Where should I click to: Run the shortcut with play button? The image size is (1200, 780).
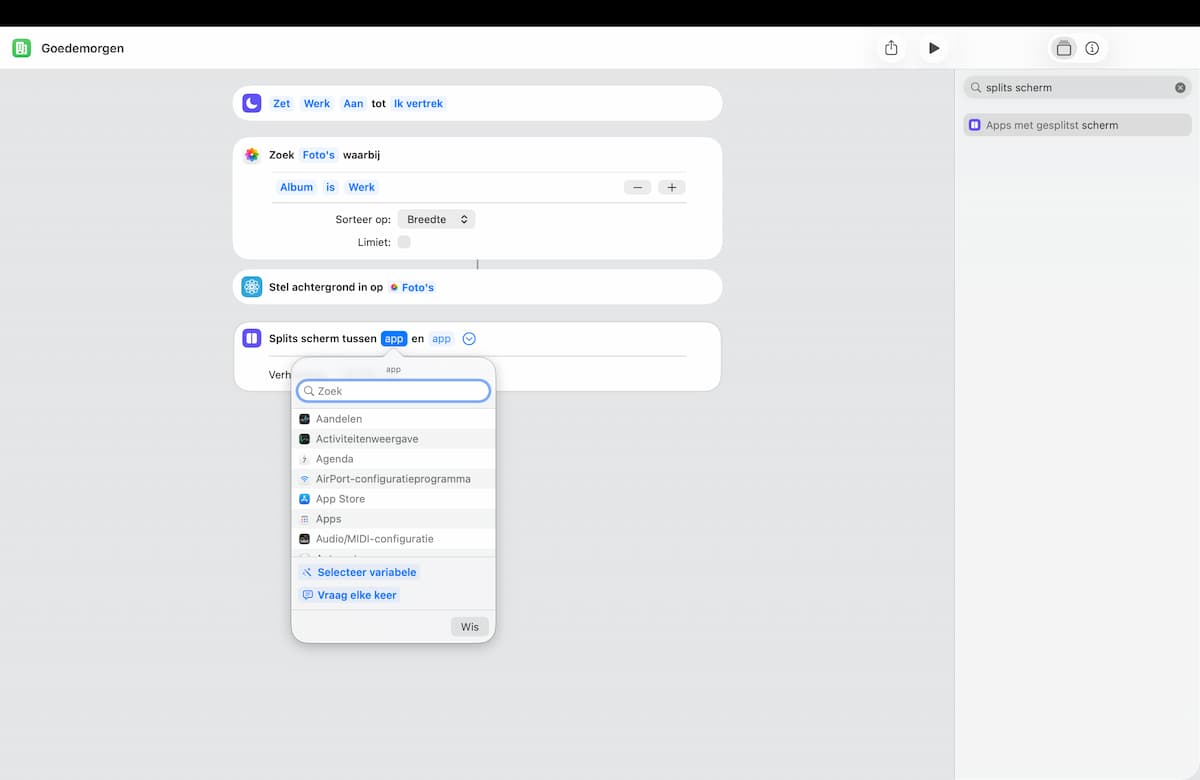[934, 48]
